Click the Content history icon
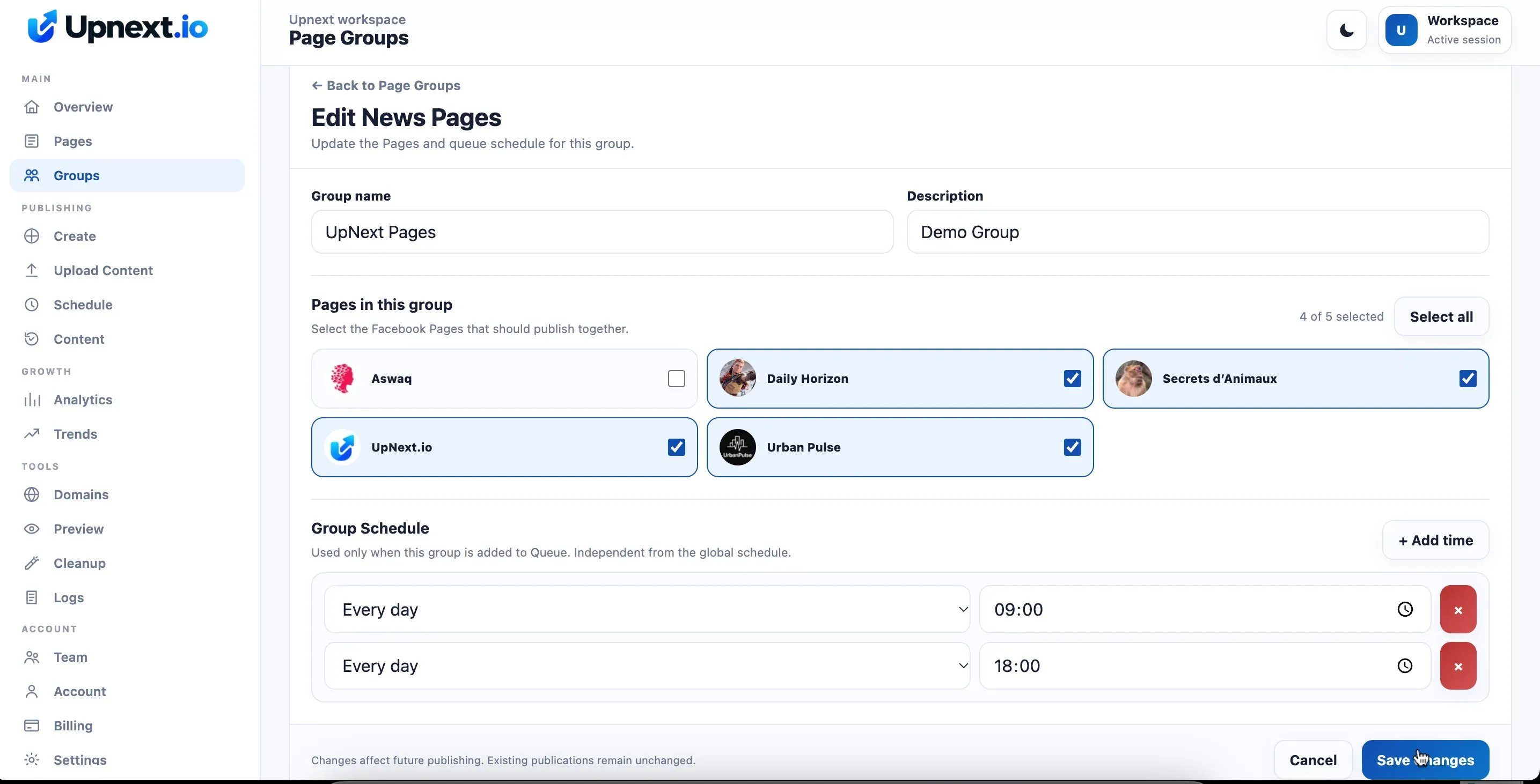This screenshot has height=784, width=1540. pyautogui.click(x=32, y=339)
